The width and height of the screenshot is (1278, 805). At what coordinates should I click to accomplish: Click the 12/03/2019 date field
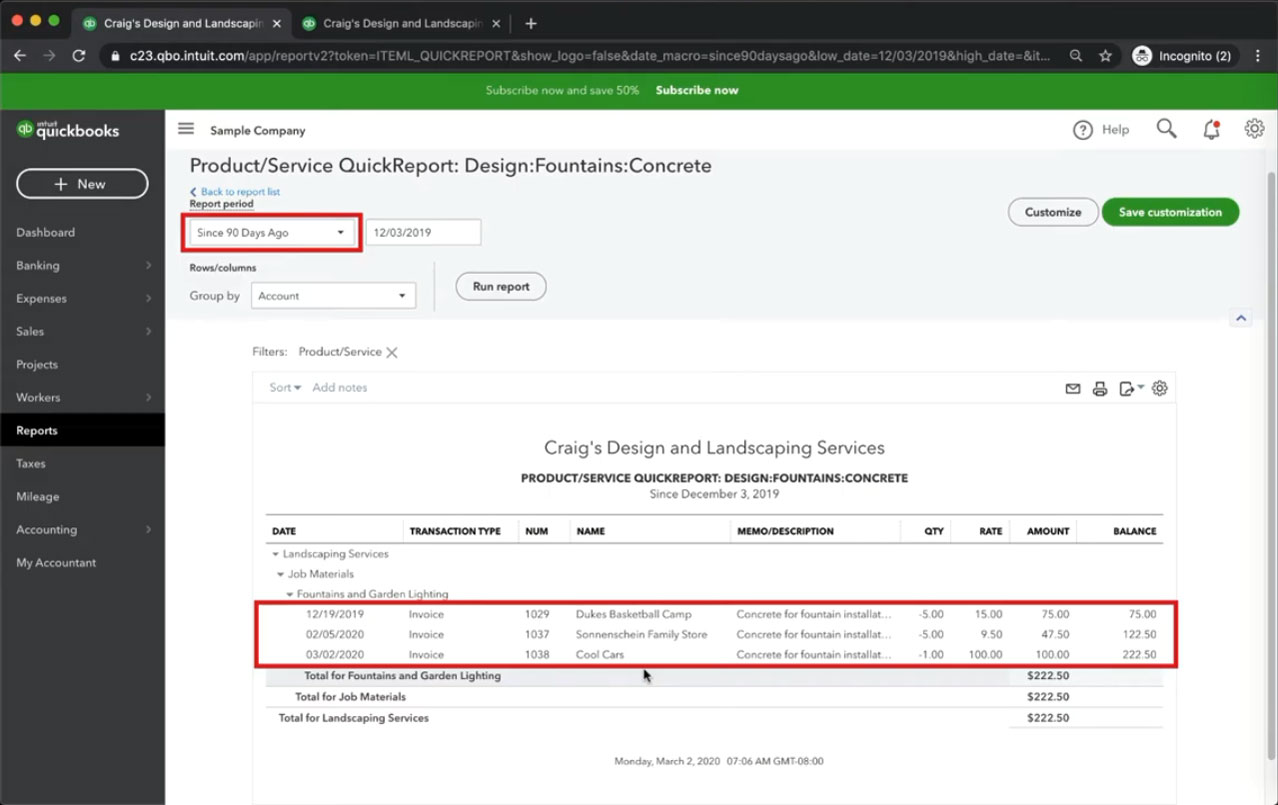tap(423, 232)
